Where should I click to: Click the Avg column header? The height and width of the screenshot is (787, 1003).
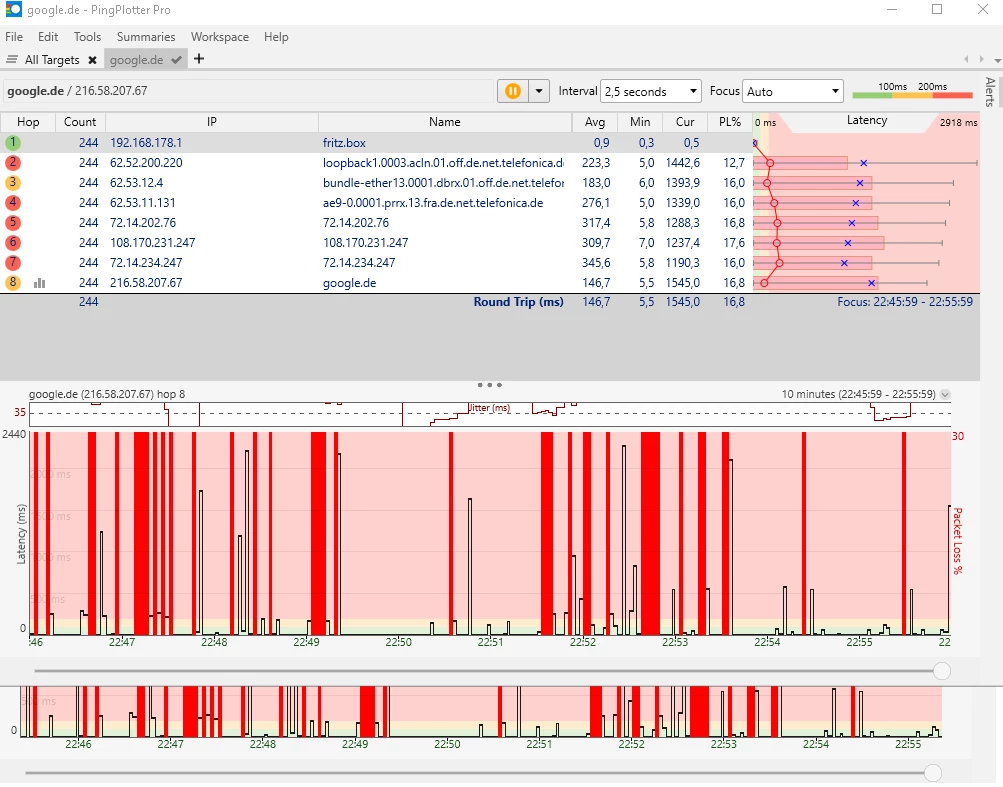pos(595,122)
